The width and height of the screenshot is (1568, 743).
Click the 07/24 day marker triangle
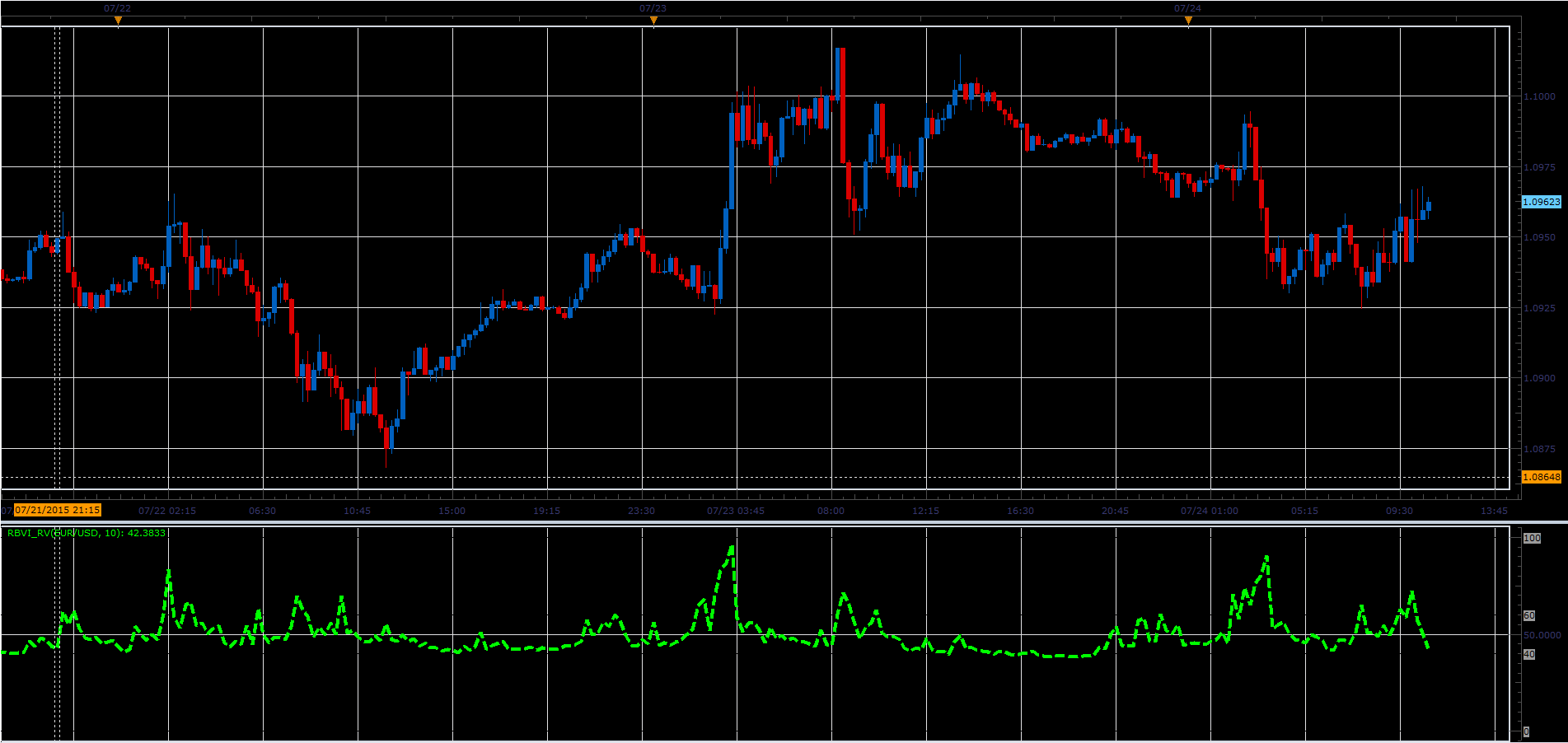click(1188, 21)
